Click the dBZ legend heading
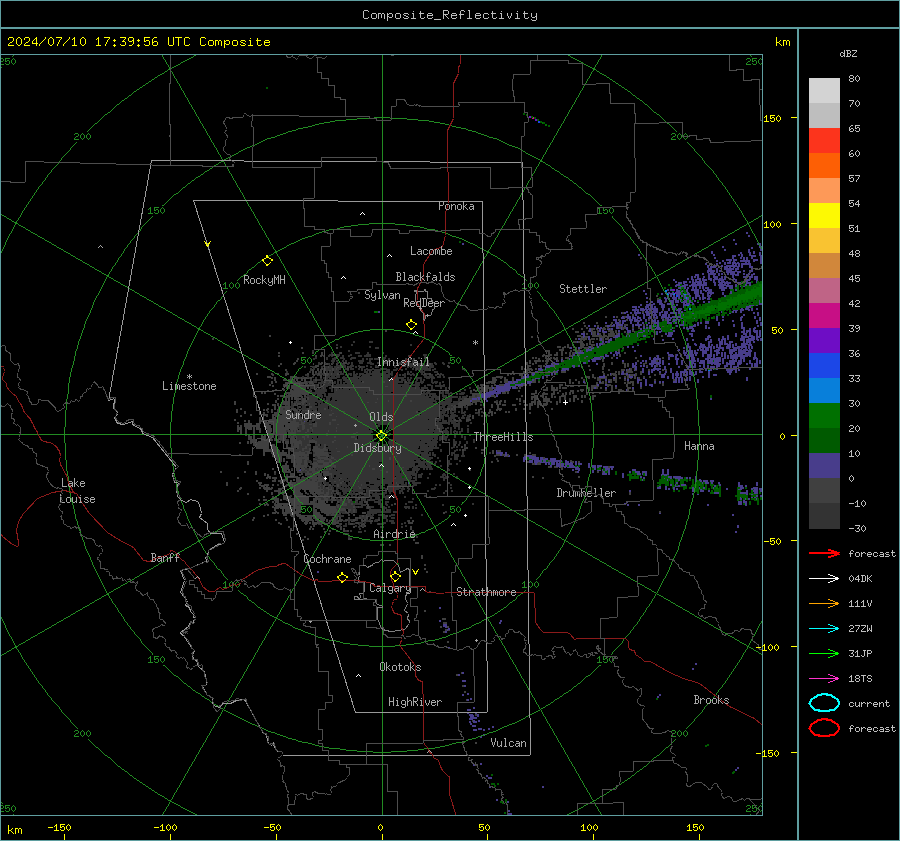The width and height of the screenshot is (900, 841). [x=848, y=53]
